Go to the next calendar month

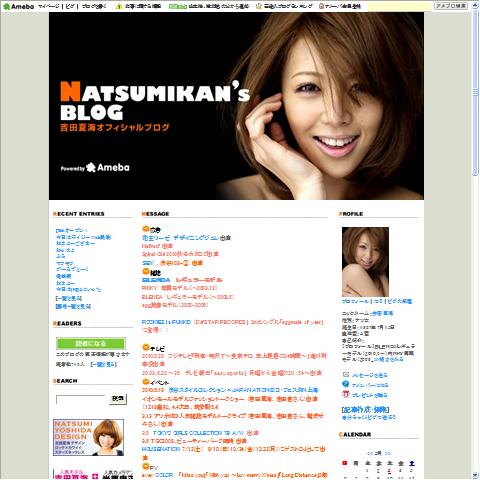pyautogui.click(x=387, y=453)
